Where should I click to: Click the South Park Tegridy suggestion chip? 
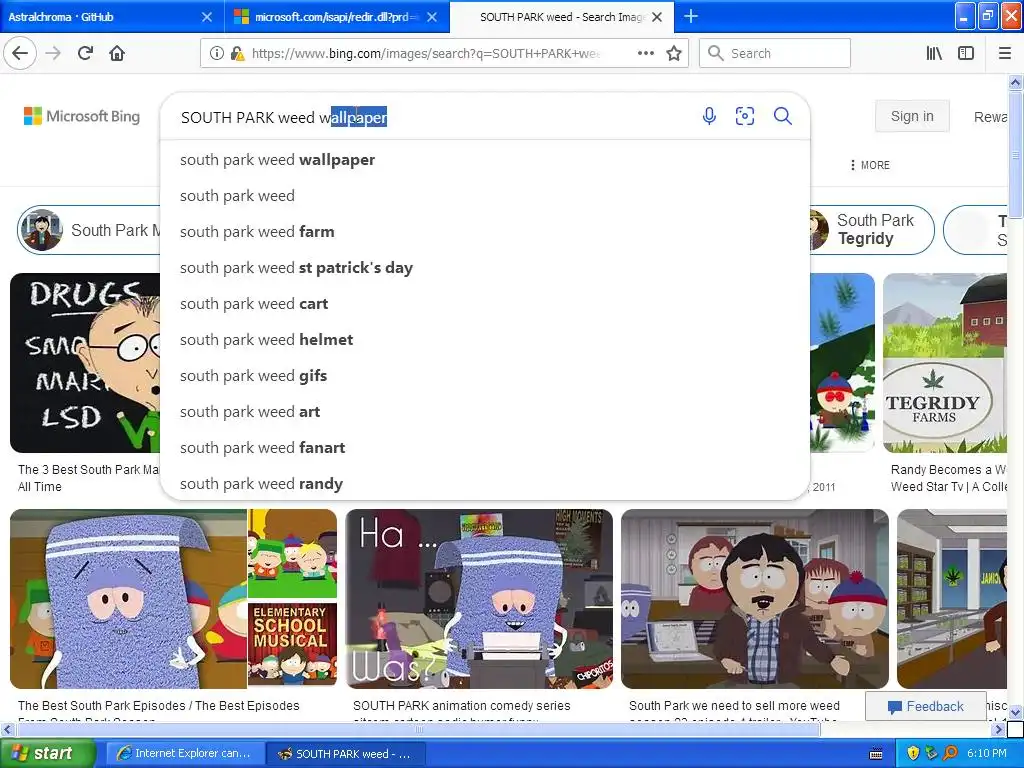click(871, 230)
